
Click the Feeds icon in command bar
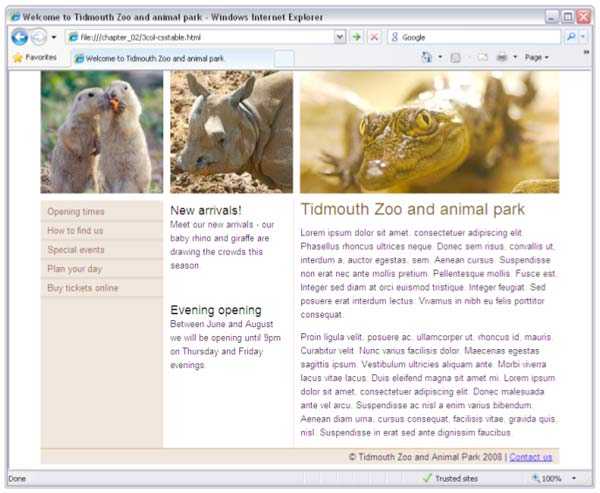coord(455,58)
